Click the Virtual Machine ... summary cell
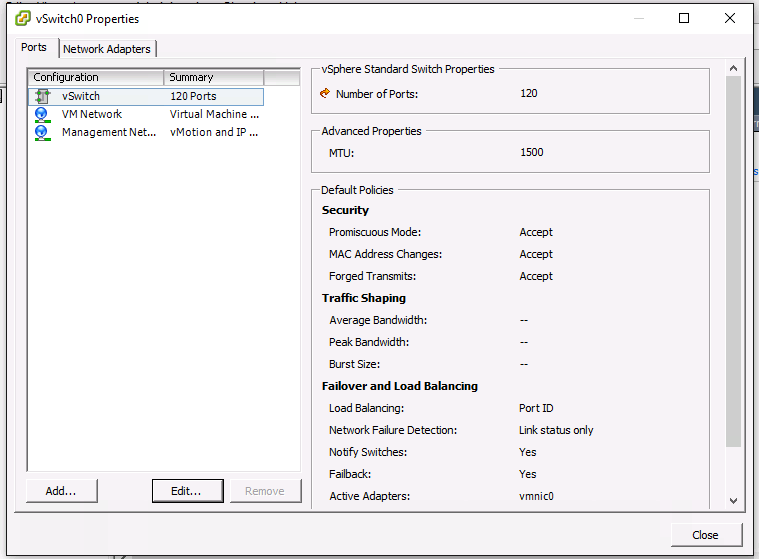Screen dimensions: 759x559 (214, 114)
